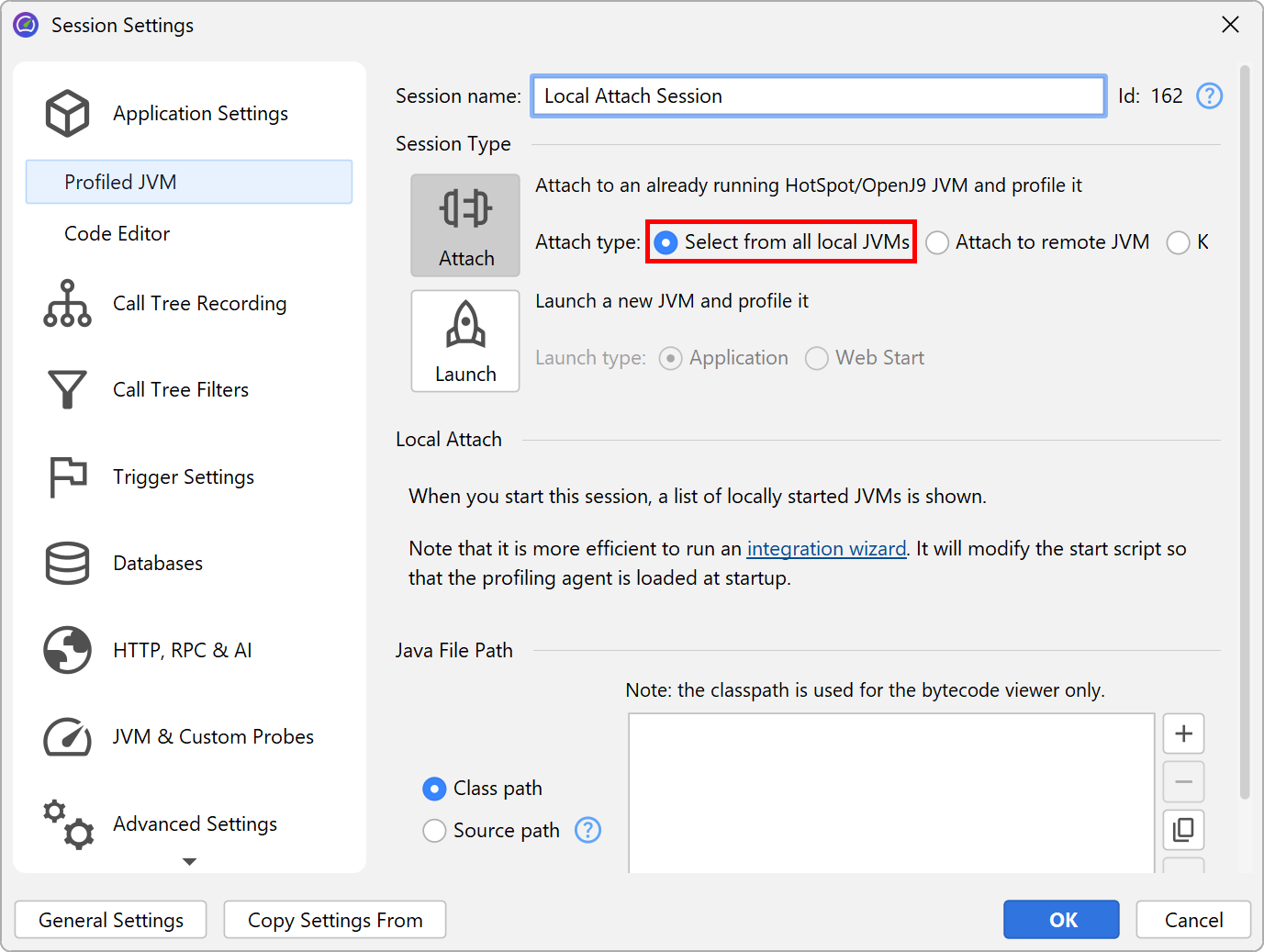Select Profiled JVM in the sidebar
This screenshot has height=952, width=1264.
click(189, 182)
